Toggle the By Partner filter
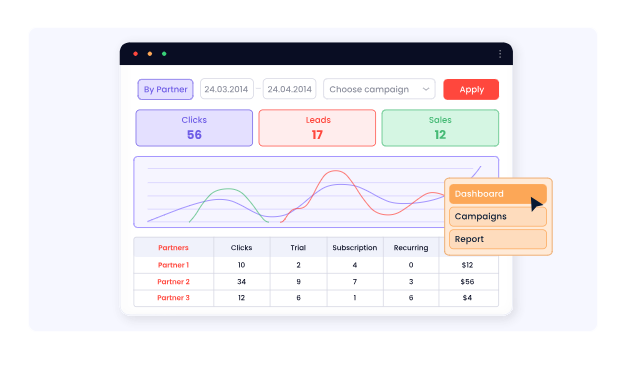The image size is (633, 380). tap(166, 89)
